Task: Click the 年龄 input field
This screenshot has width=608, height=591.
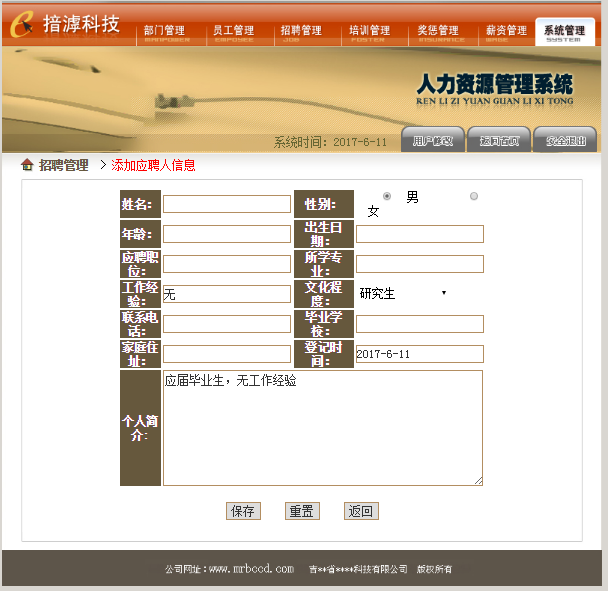Action: 227,234
